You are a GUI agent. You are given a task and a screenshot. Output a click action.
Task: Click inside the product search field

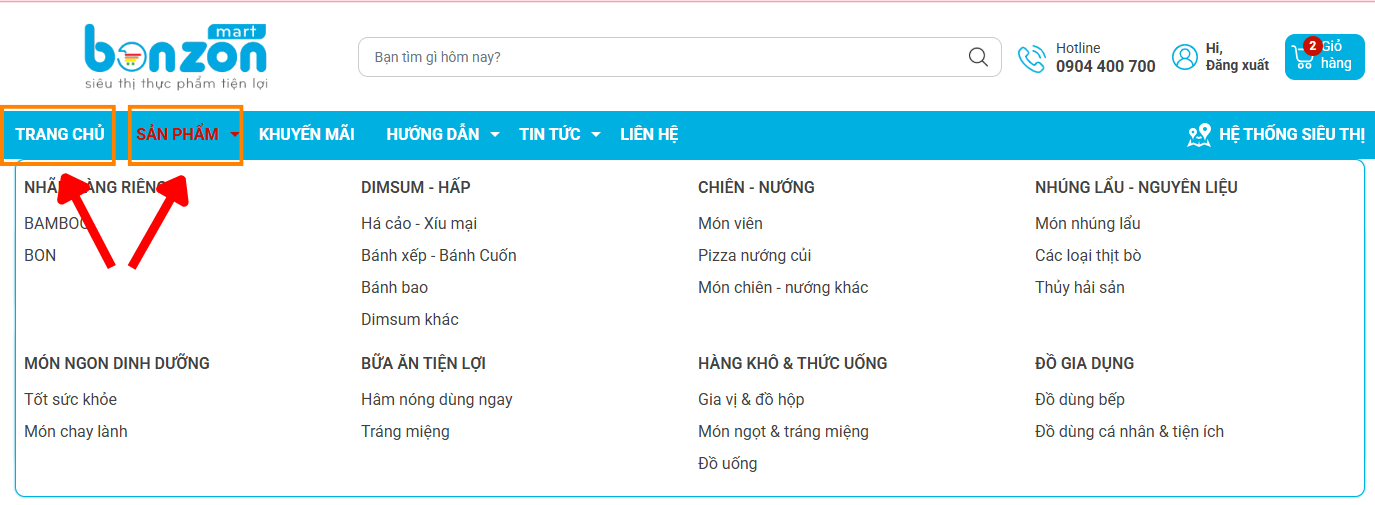pyautogui.click(x=660, y=57)
